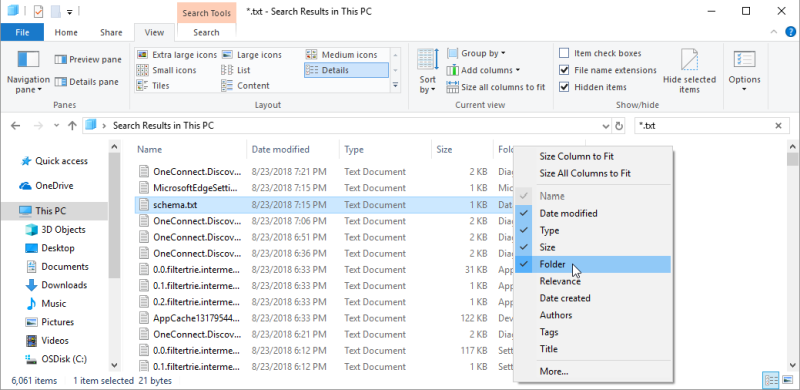This screenshot has height=390, width=800.
Task: Enable the Tags column
Action: (x=593, y=332)
